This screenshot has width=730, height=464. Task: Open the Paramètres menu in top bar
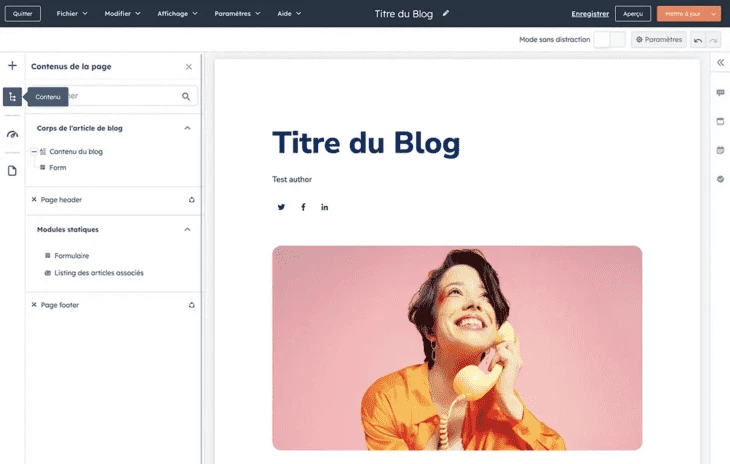click(237, 13)
